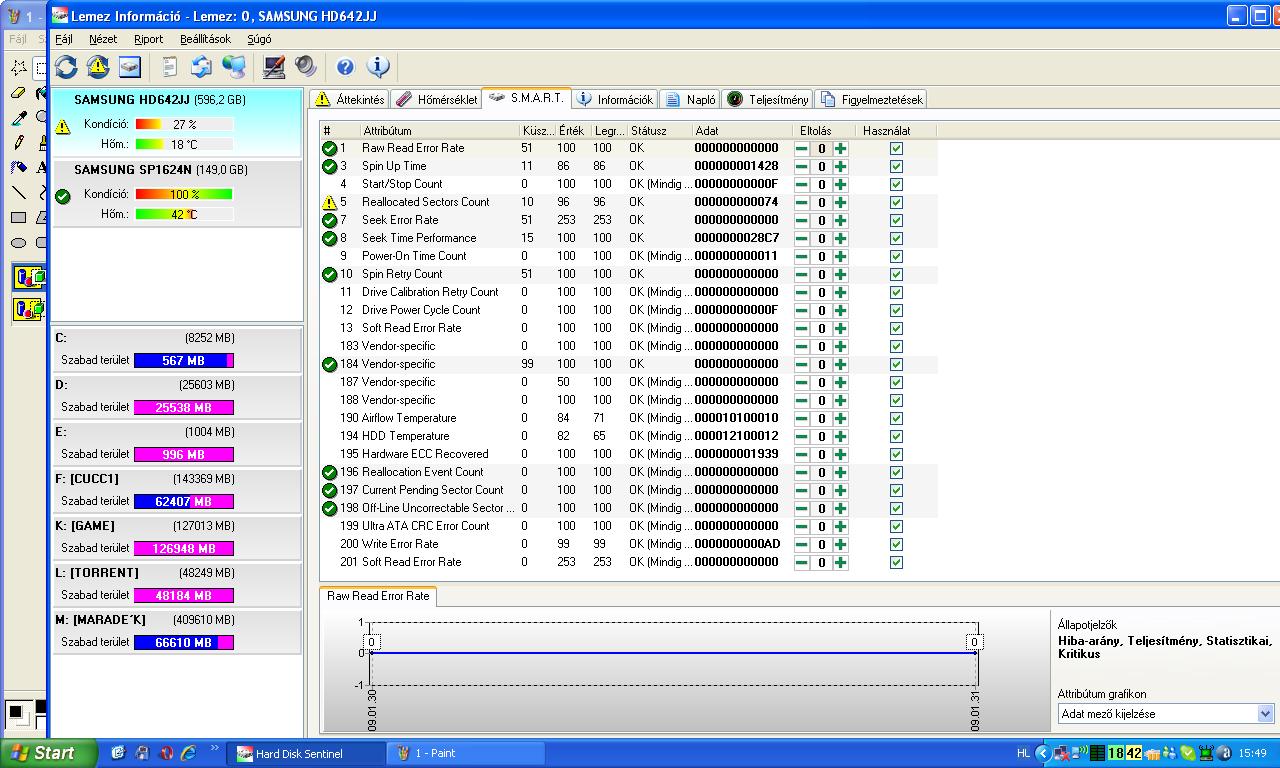Open the Fájl menu in Lemez Információ window

64,39
